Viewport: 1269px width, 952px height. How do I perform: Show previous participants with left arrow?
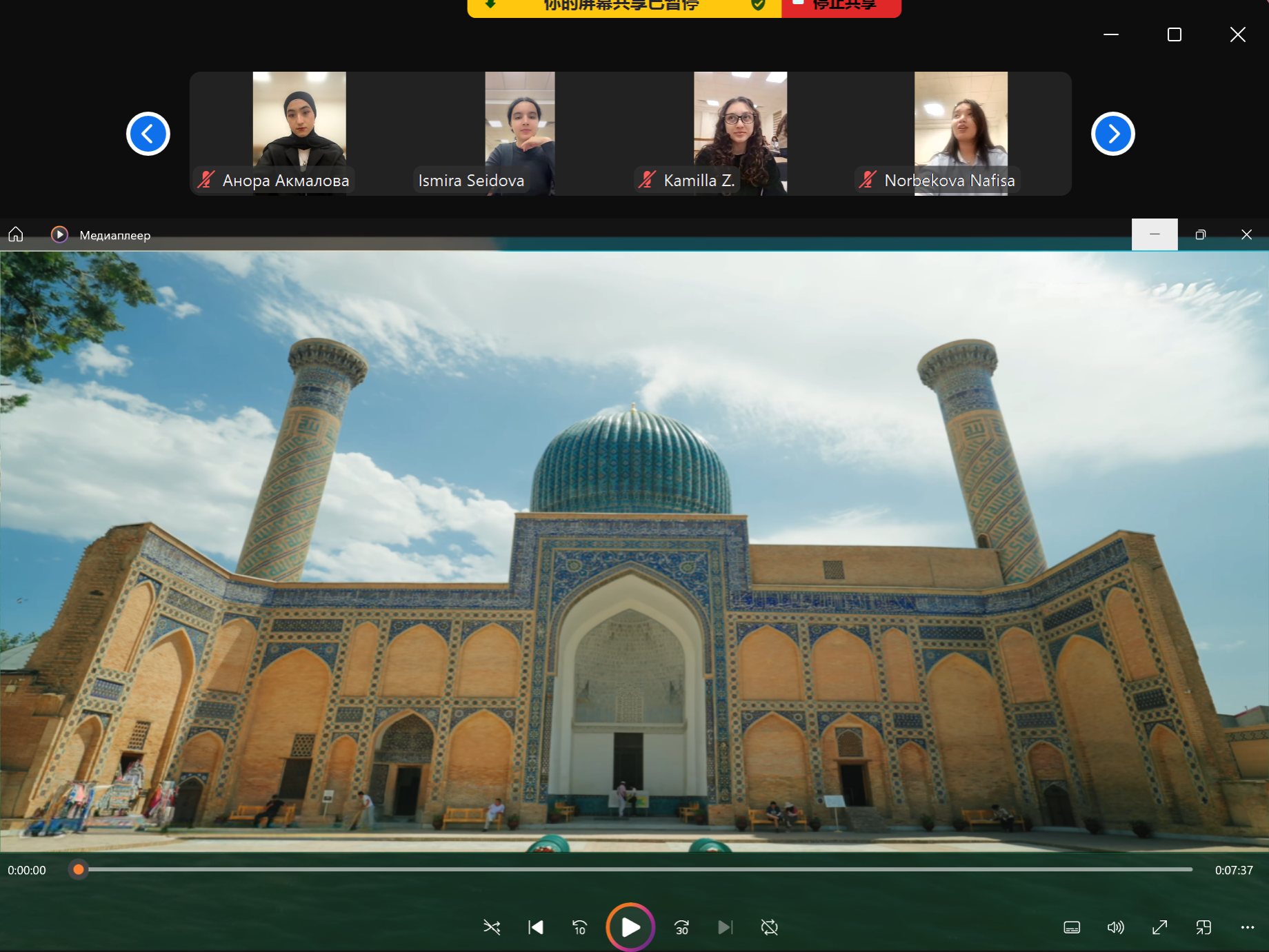148,134
